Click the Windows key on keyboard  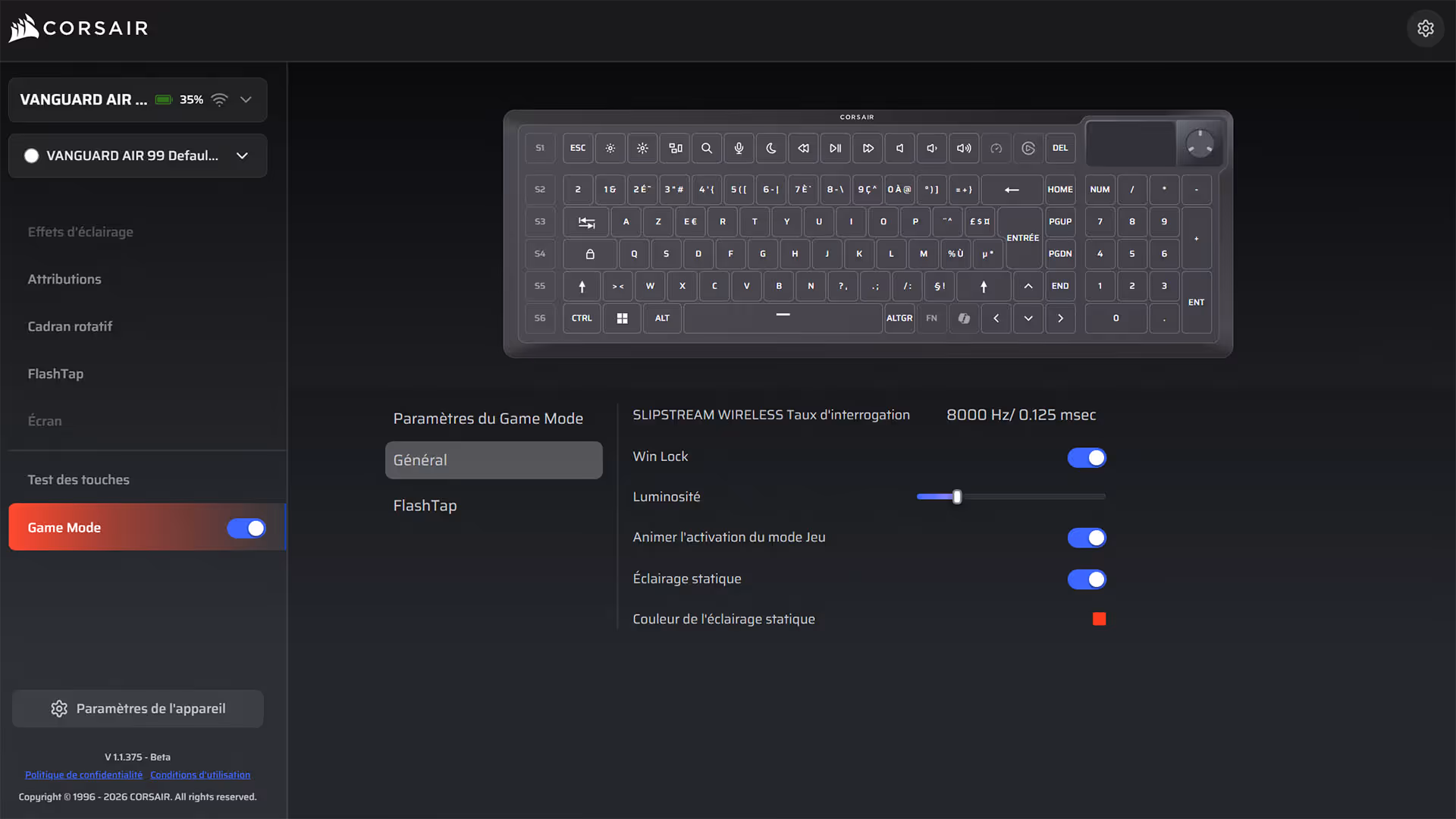point(622,318)
